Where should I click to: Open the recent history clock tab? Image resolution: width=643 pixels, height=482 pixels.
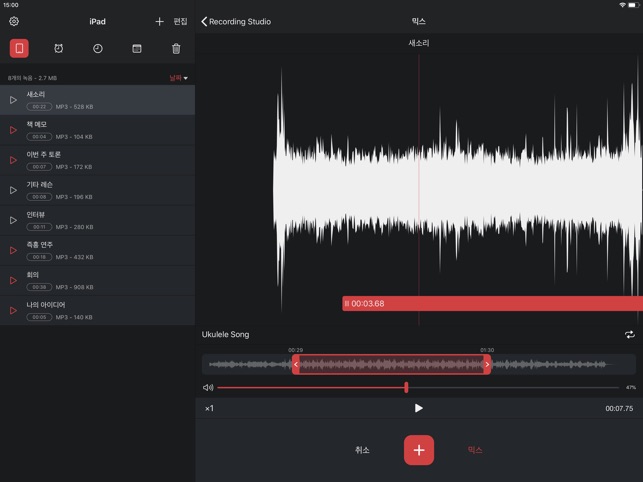point(98,48)
